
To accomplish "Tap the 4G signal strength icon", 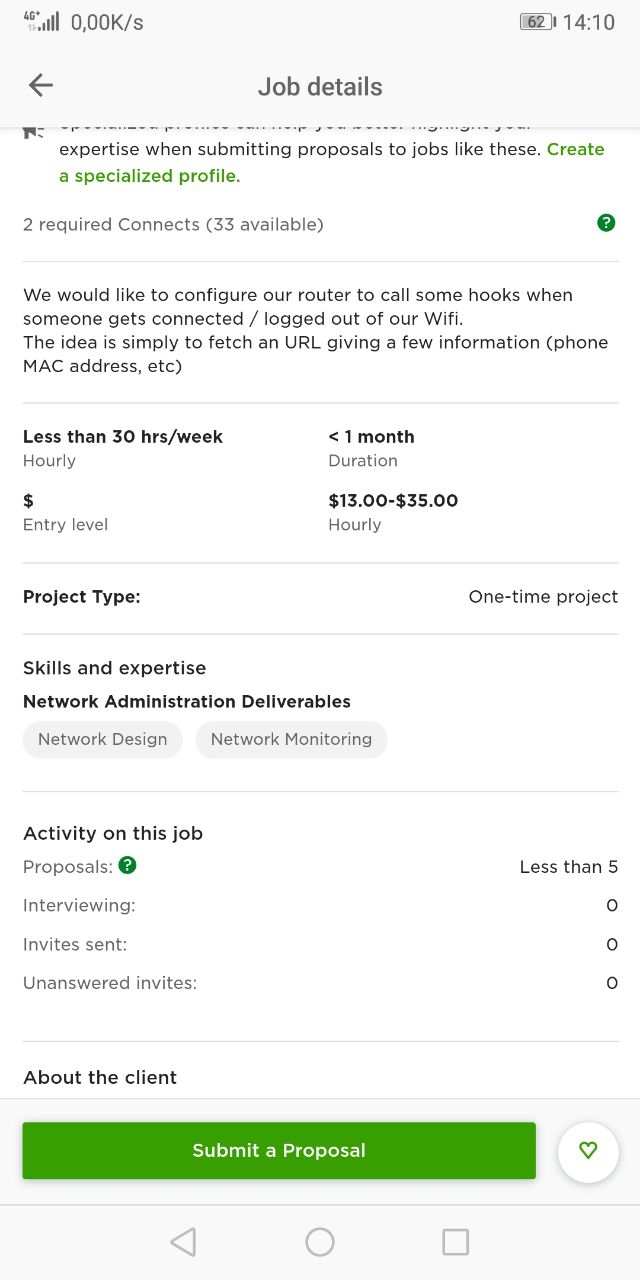I will pyautogui.click(x=41, y=21).
